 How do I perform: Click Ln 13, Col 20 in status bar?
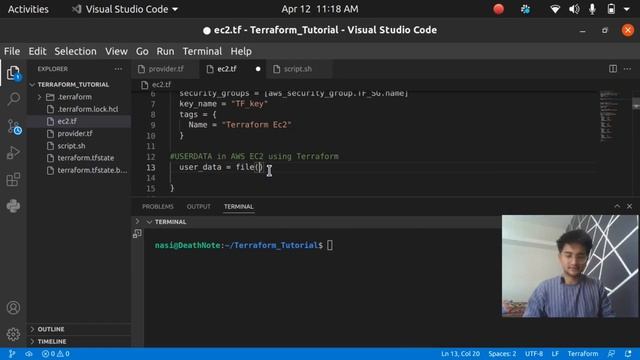point(460,354)
